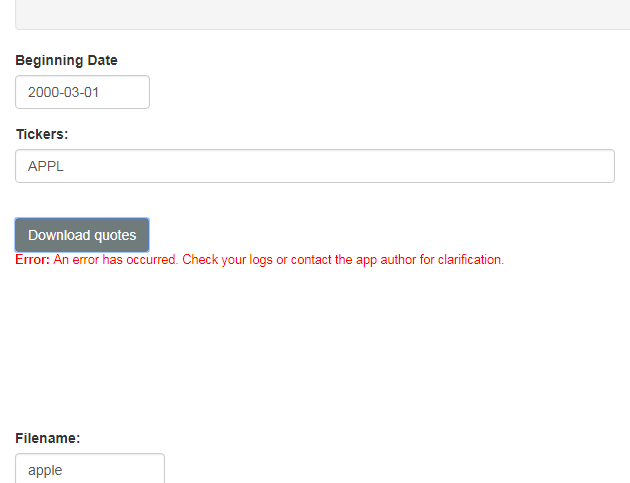This screenshot has height=483, width=630.
Task: Click the bold Error: word
Action: tap(33, 260)
